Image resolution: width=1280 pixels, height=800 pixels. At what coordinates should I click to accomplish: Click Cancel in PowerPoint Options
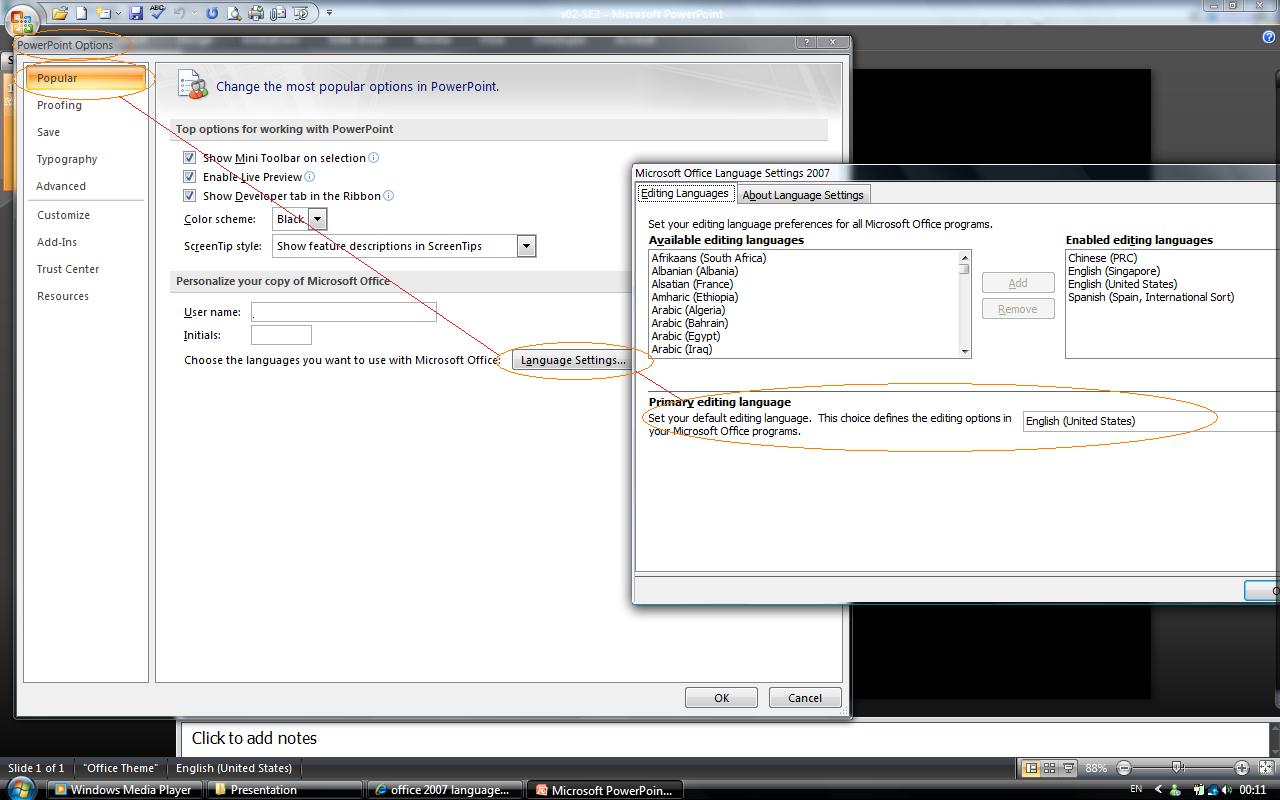coord(804,698)
